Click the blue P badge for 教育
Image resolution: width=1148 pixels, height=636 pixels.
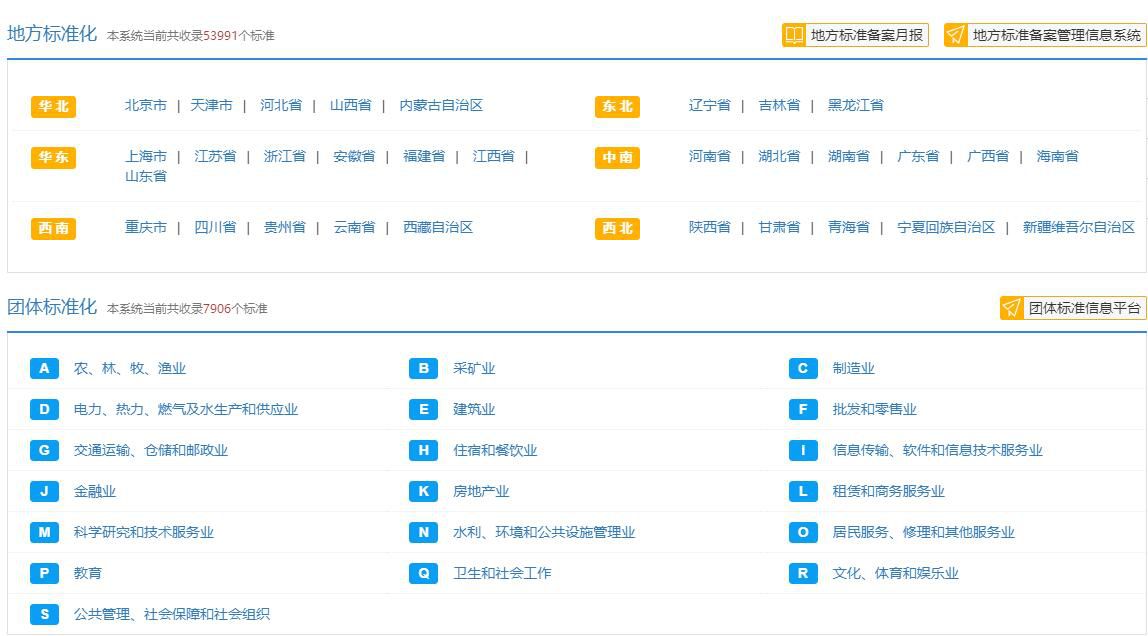pos(44,573)
